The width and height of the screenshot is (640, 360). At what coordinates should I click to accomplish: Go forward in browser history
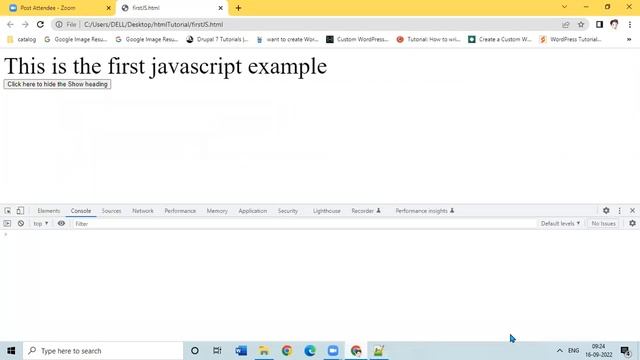[25, 24]
